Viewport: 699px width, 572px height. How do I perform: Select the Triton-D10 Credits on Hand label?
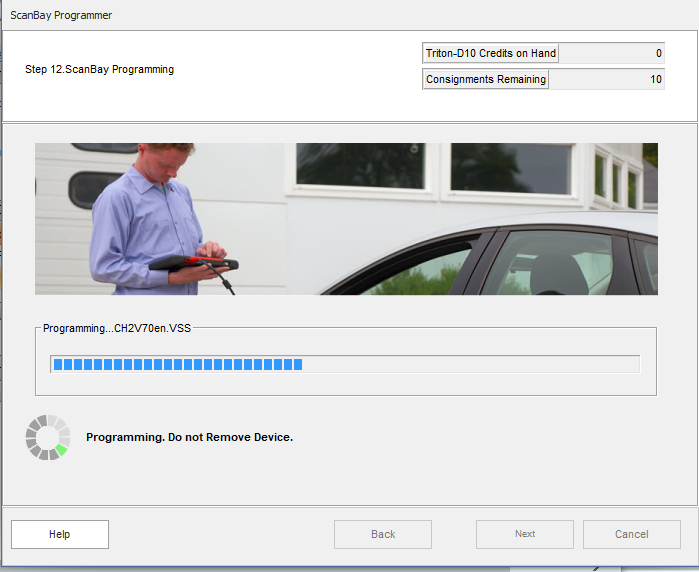[490, 53]
